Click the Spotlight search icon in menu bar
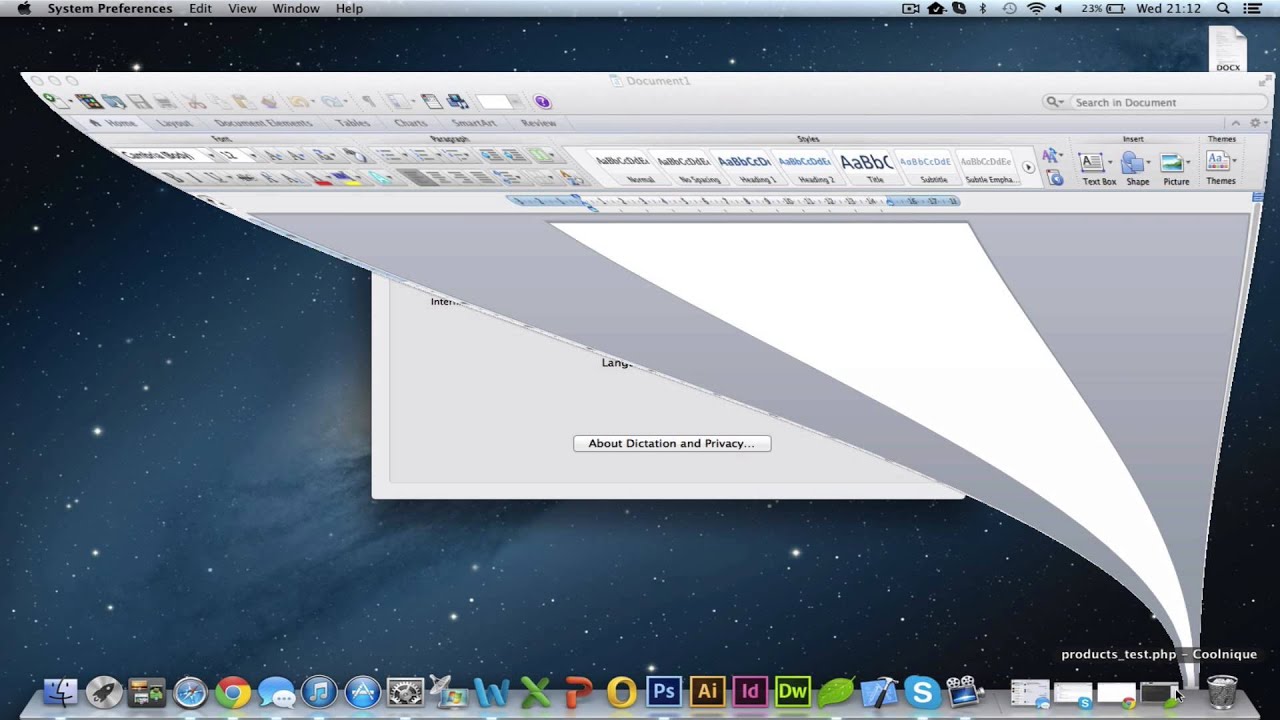 pos(1223,8)
